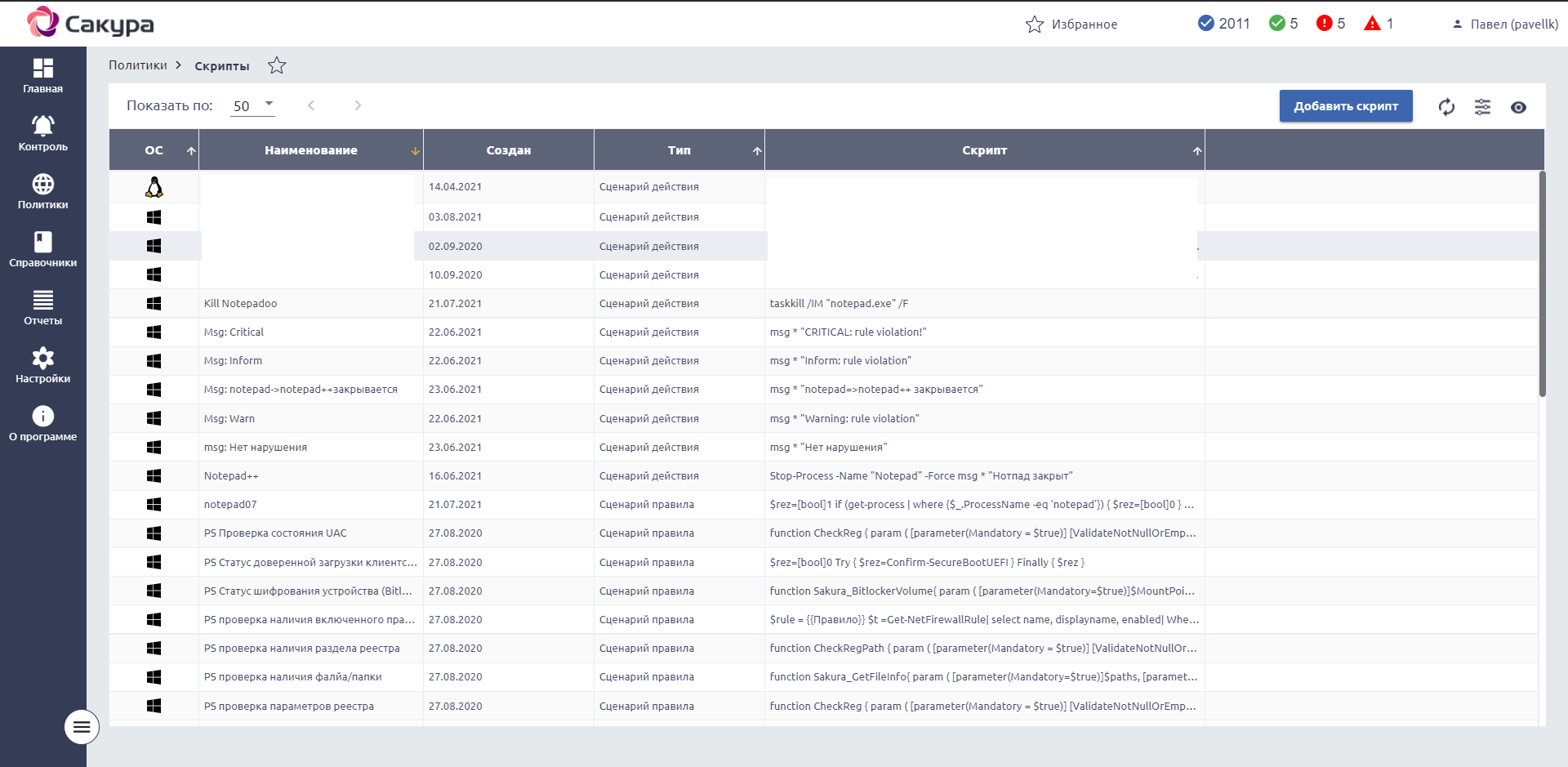Sort the table by the Наименование column

311,150
